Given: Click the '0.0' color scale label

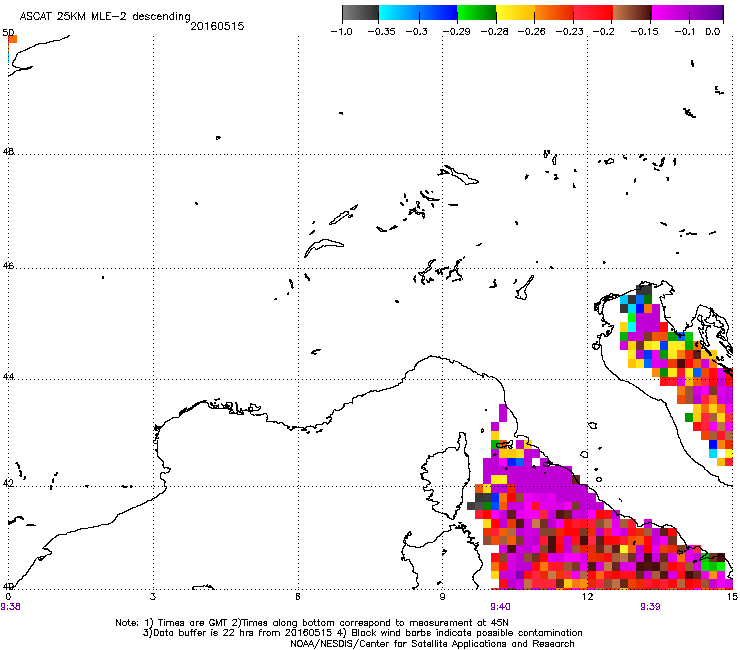Looking at the screenshot, I should [x=713, y=32].
